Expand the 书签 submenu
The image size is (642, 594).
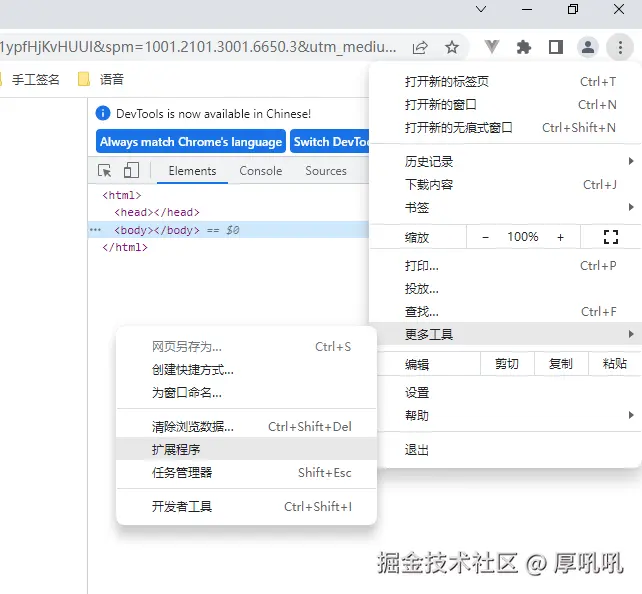coord(505,207)
